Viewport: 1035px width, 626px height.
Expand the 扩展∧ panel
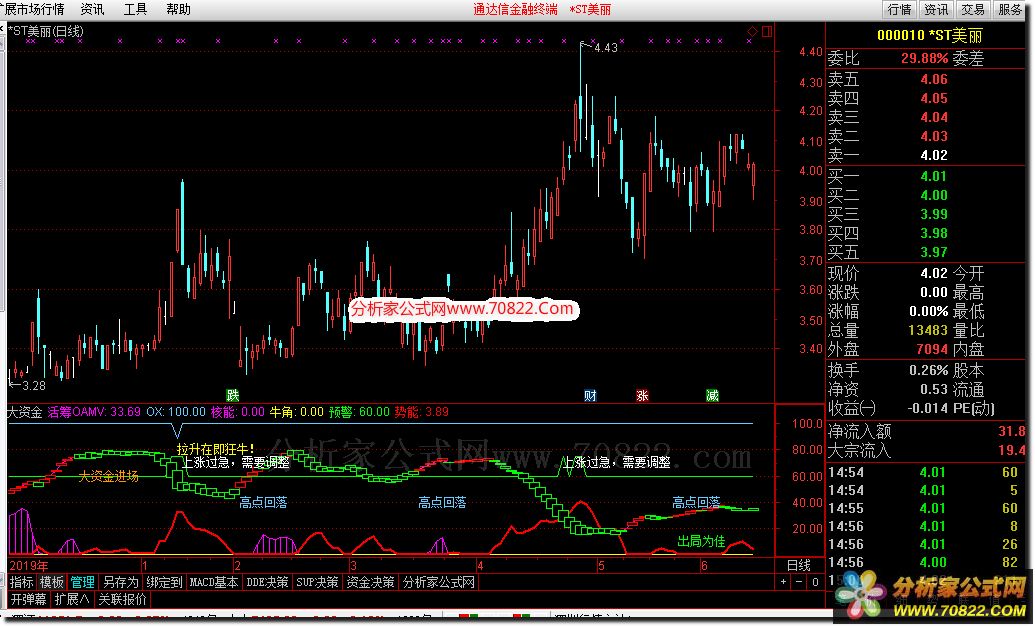click(72, 600)
